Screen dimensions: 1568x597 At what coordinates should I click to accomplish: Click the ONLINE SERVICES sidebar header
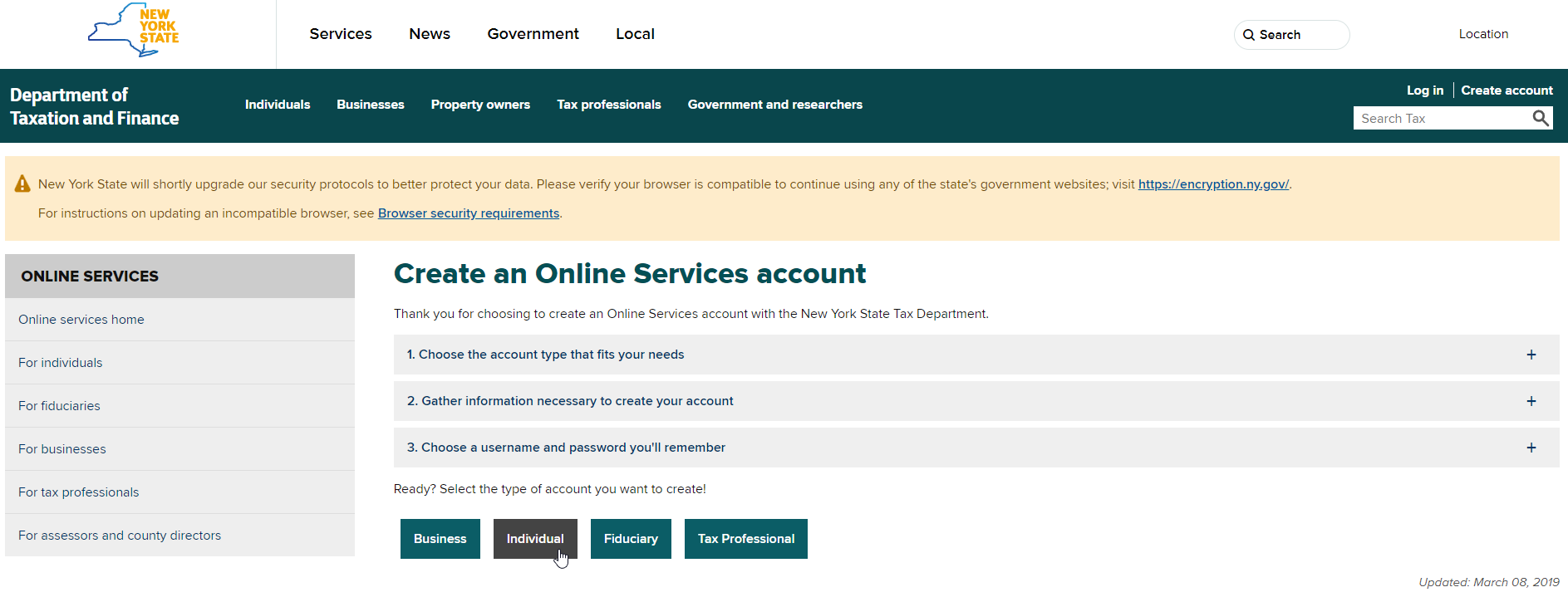click(x=179, y=276)
